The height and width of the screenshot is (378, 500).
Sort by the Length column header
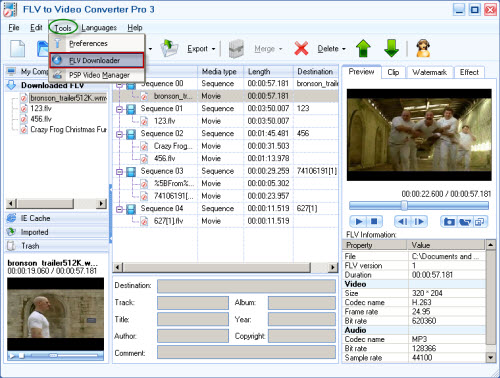click(269, 72)
